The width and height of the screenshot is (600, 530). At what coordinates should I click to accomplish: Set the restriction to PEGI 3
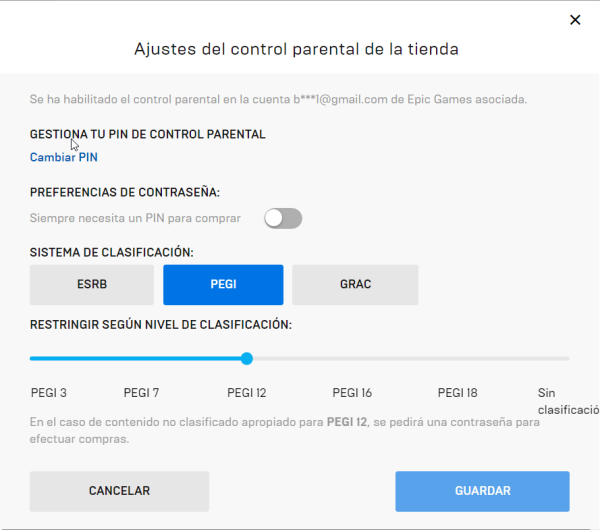pos(49,393)
